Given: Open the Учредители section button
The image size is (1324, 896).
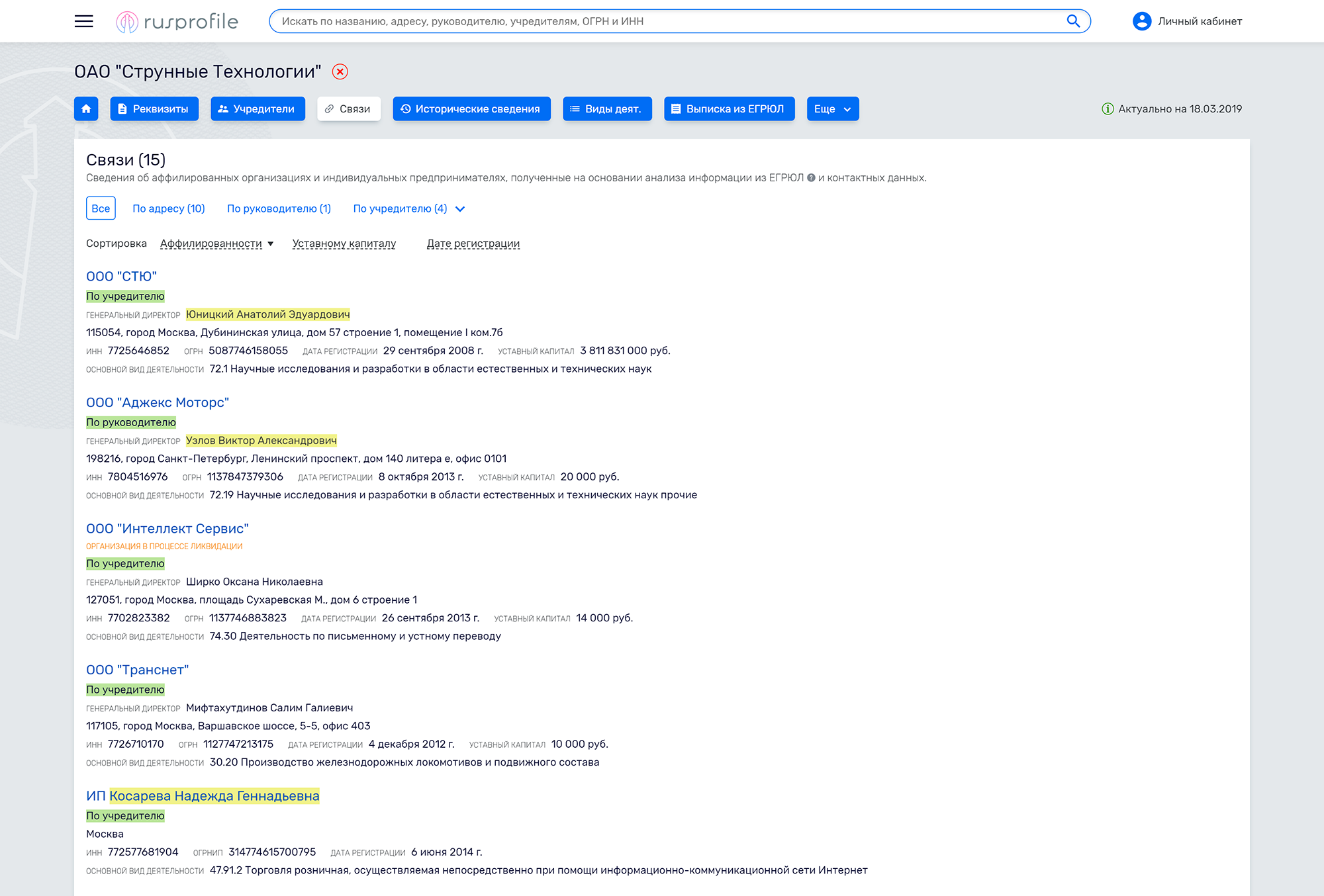Looking at the screenshot, I should 258,109.
